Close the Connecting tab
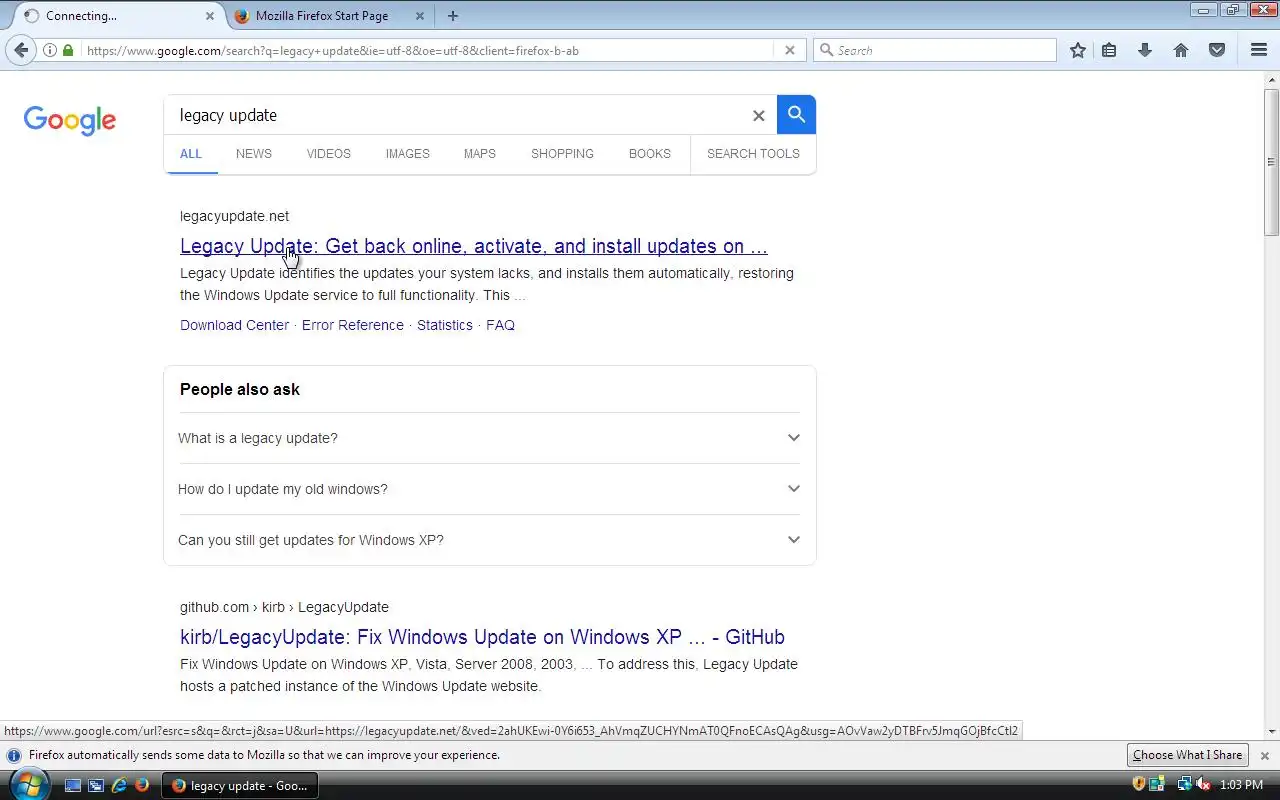 210,16
